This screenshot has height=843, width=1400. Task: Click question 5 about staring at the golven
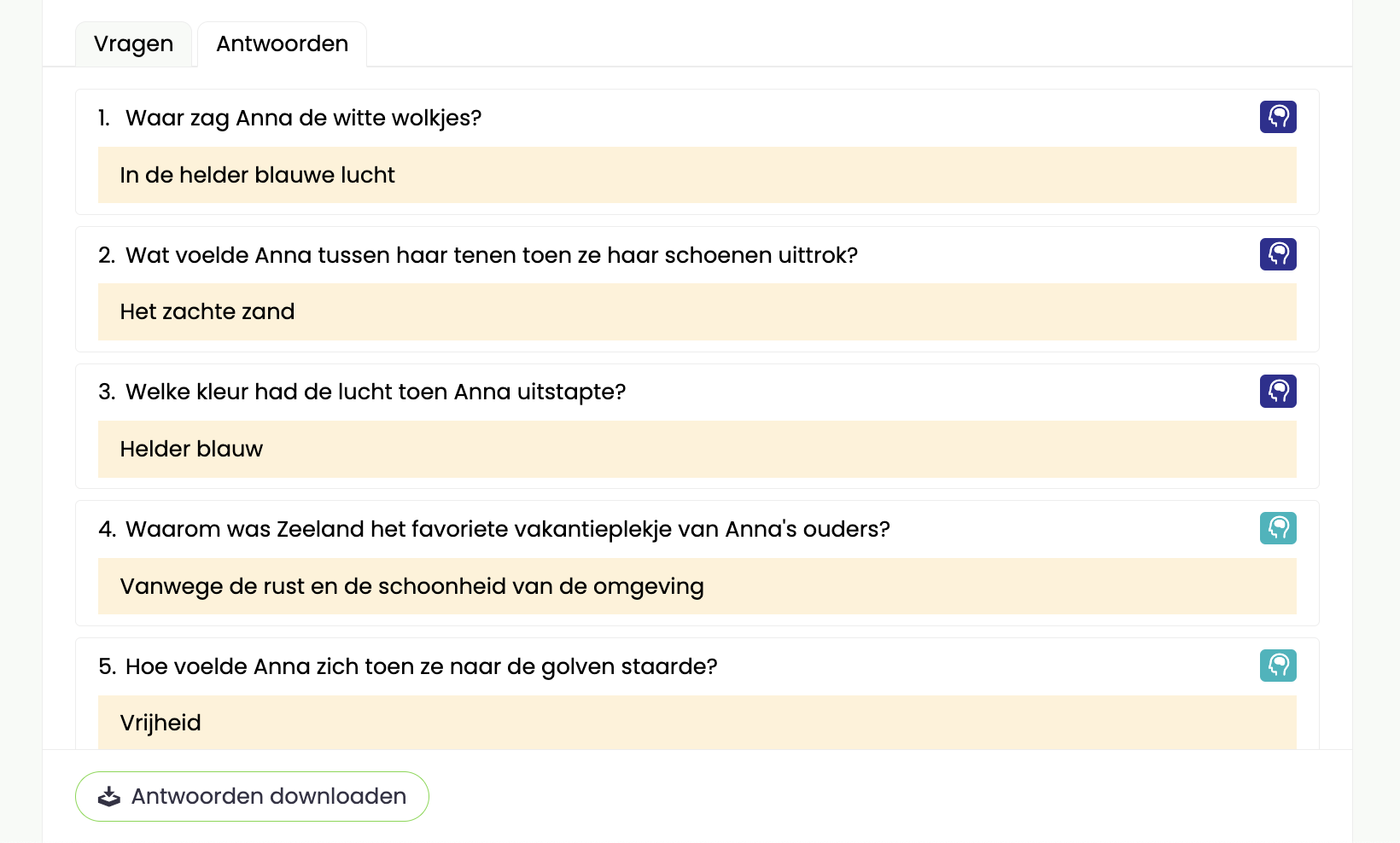421,666
